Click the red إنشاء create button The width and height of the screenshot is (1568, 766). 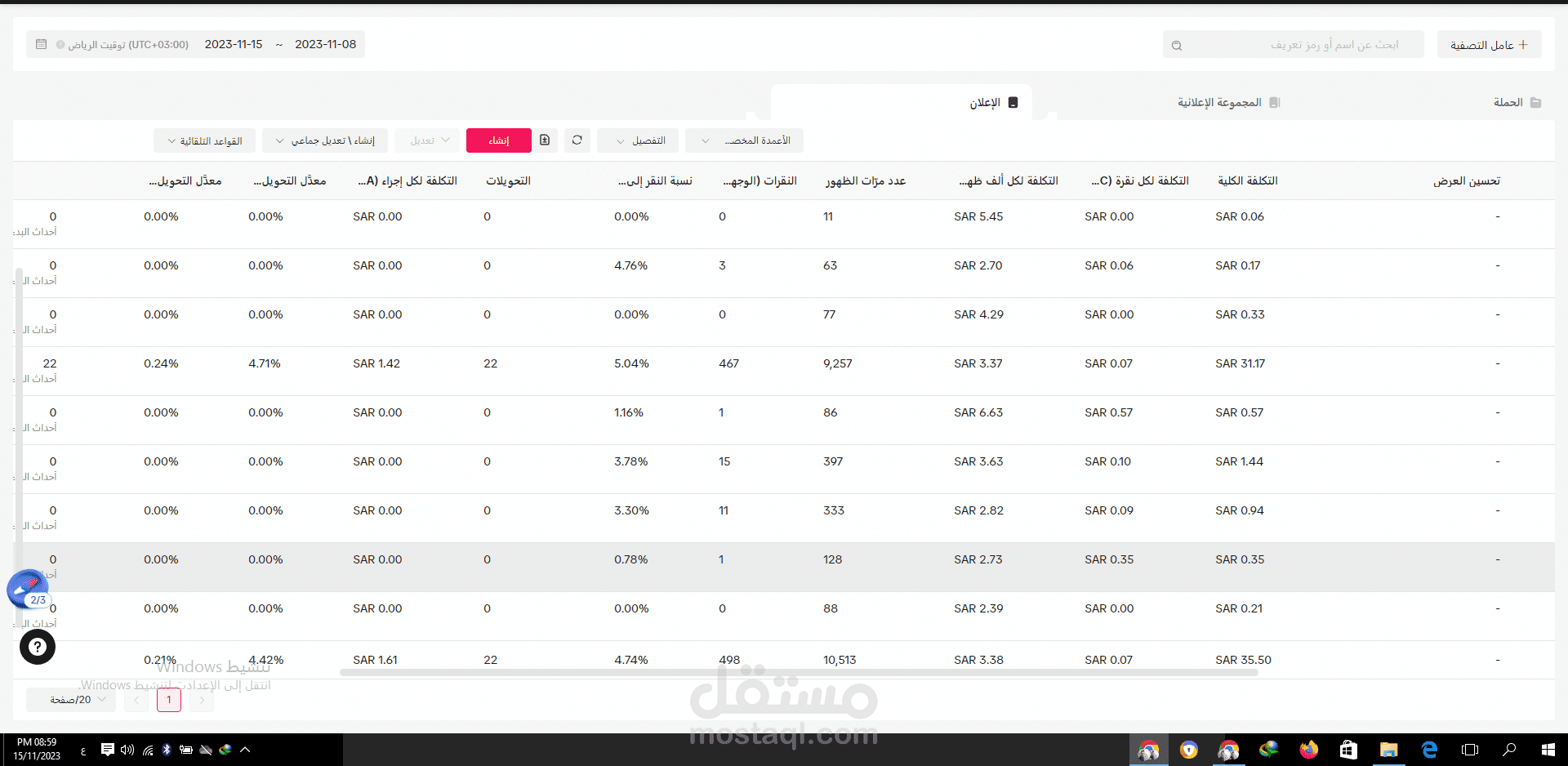tap(499, 140)
